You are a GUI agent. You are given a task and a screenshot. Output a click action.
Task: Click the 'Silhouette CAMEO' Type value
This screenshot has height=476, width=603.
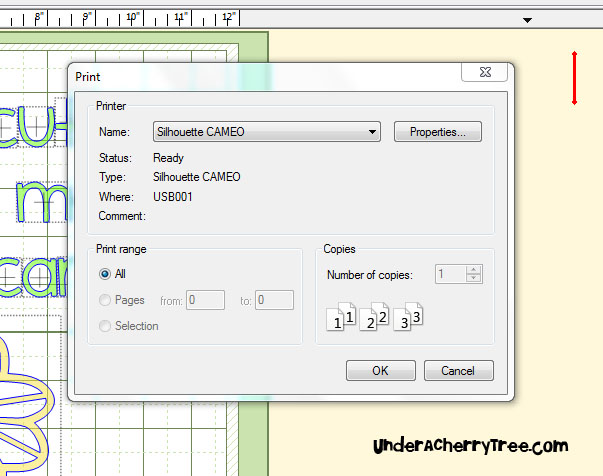point(197,177)
